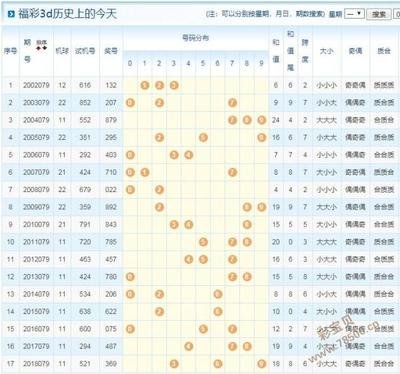Screen dimensions: 400x374
Task: Click the 奇偶 column header
Action: [x=355, y=51]
